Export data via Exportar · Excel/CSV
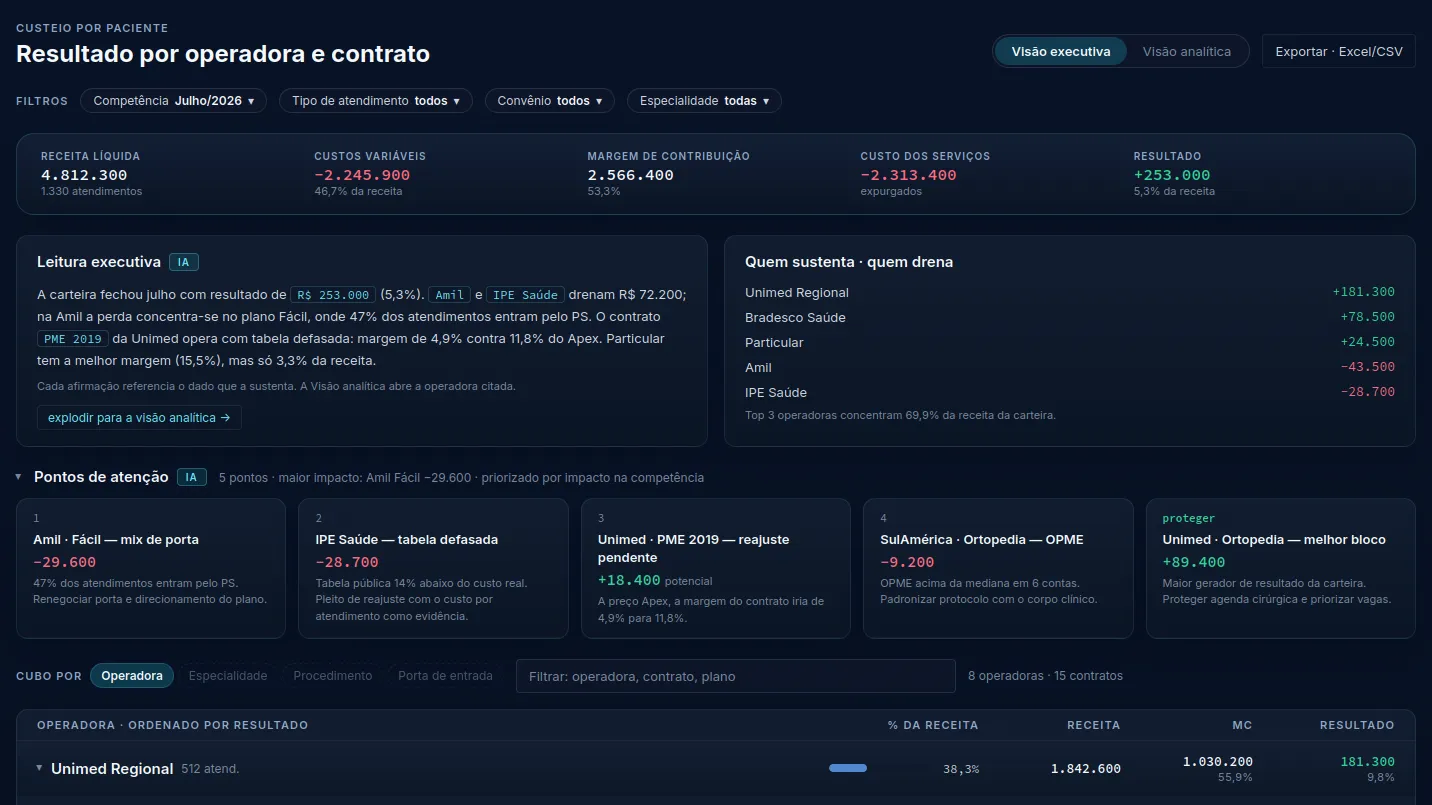The width and height of the screenshot is (1432, 805). [x=1339, y=51]
